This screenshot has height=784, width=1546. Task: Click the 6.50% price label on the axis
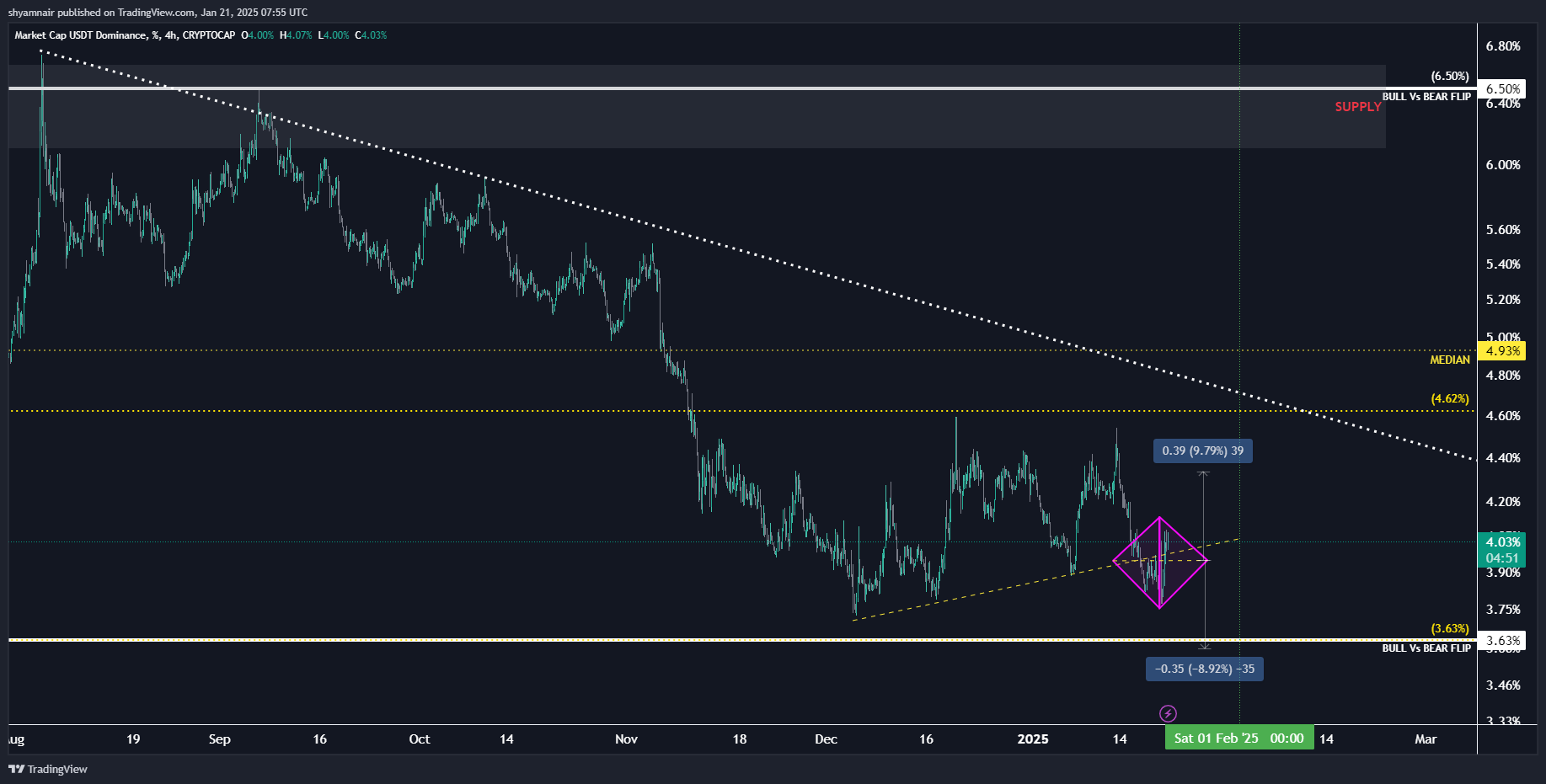point(1503,88)
